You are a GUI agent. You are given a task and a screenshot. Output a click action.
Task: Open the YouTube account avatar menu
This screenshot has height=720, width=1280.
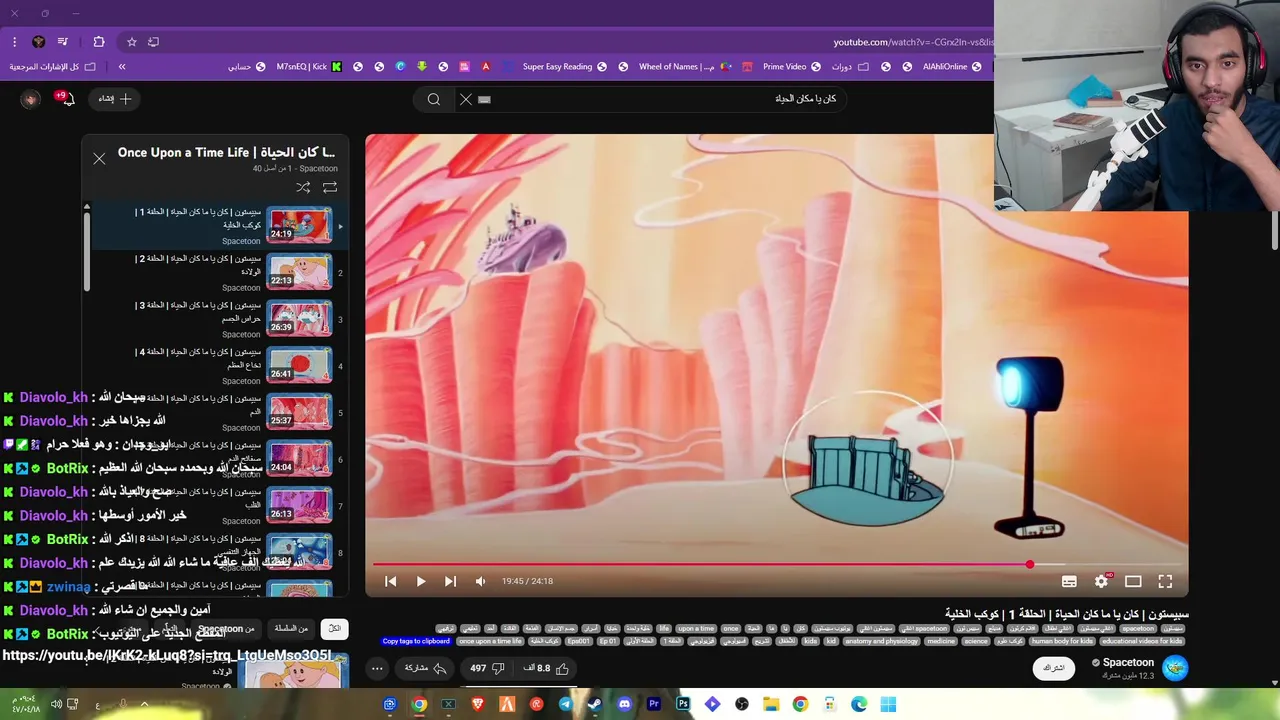(x=31, y=99)
